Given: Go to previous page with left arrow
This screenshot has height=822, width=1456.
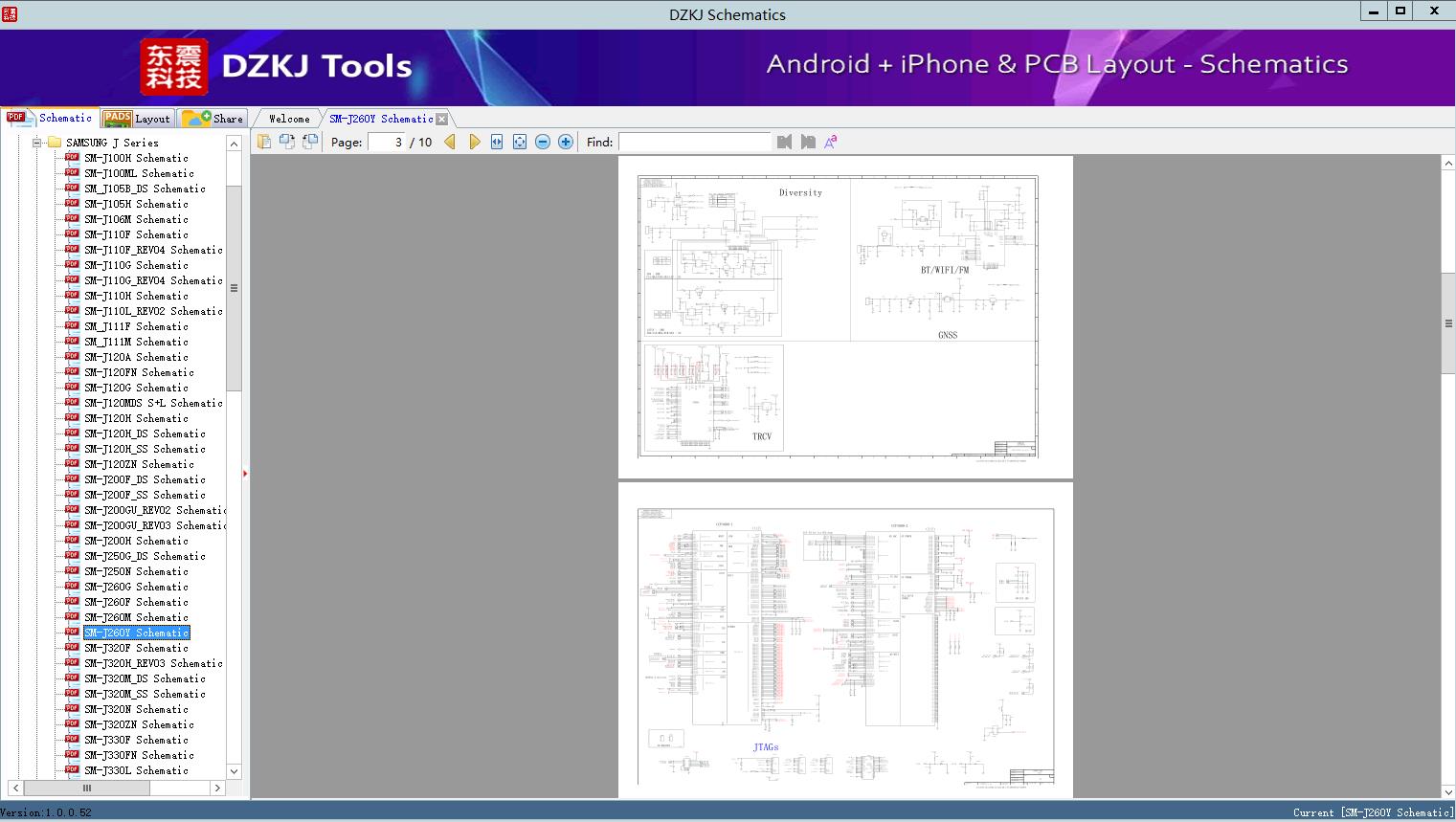Looking at the screenshot, I should [x=450, y=142].
